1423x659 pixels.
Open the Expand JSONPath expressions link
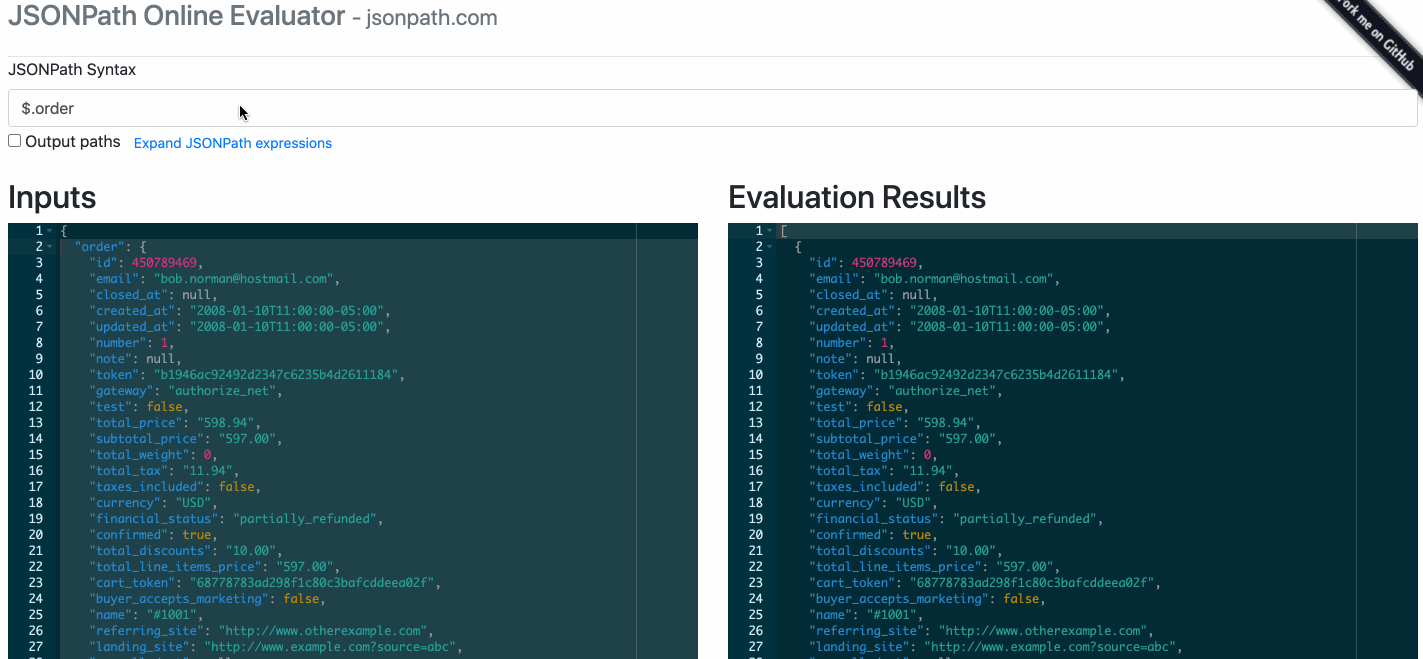(x=232, y=143)
